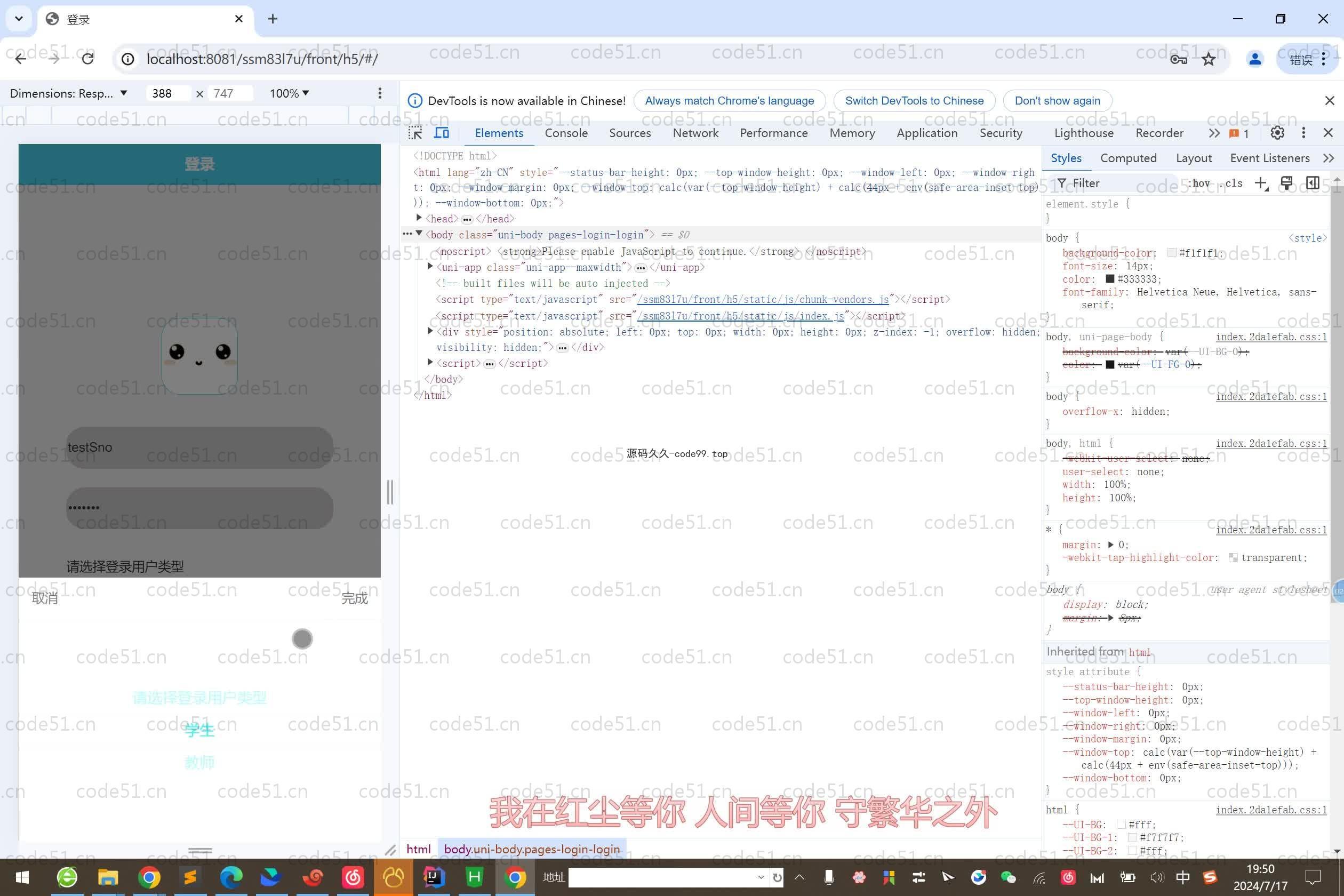Open the Application tab
Screen dimensions: 1344x896
(x=927, y=133)
